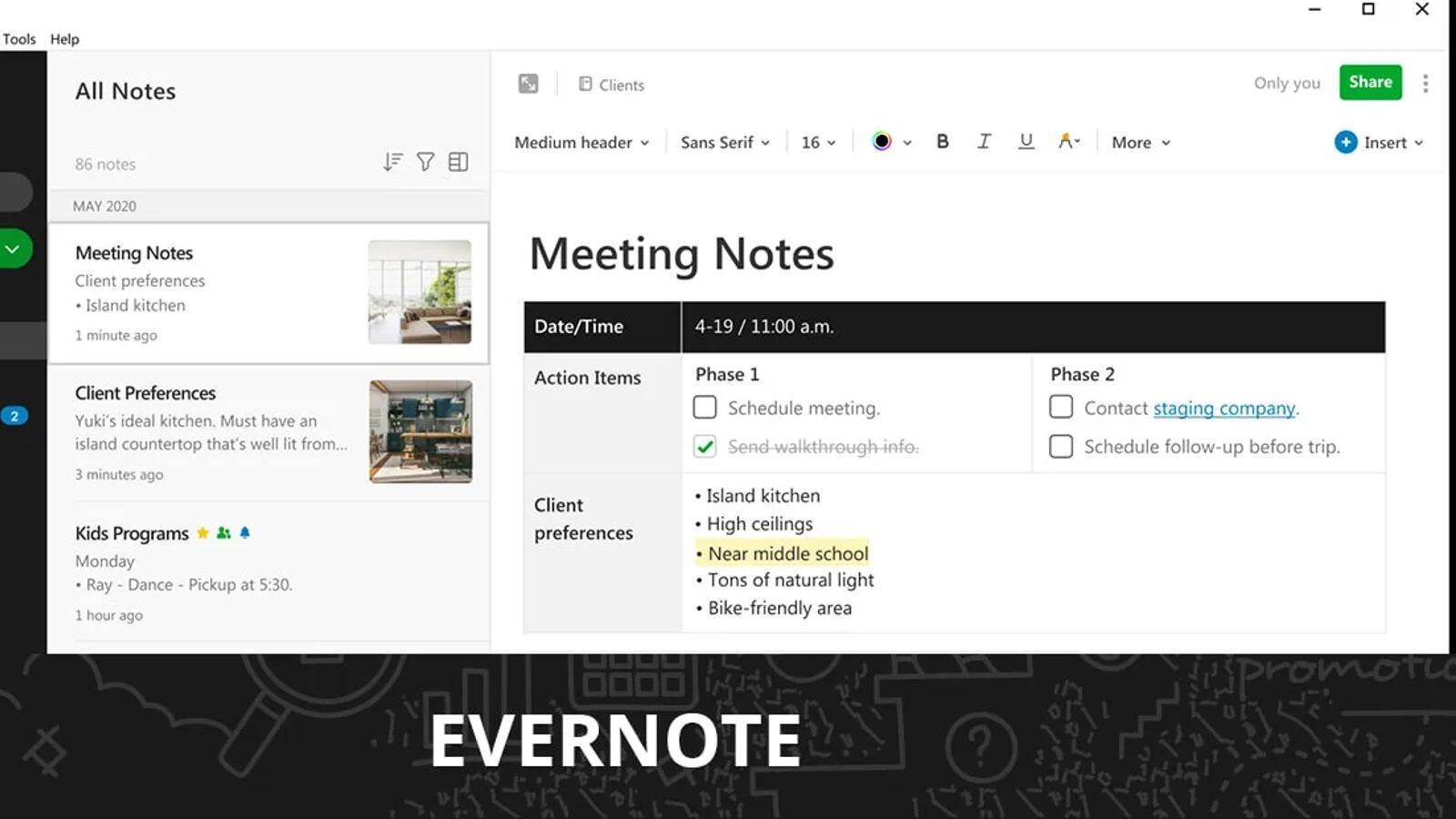Screen dimensions: 1456x819
Task: Click the blue plus Insert icon
Action: tap(1346, 142)
